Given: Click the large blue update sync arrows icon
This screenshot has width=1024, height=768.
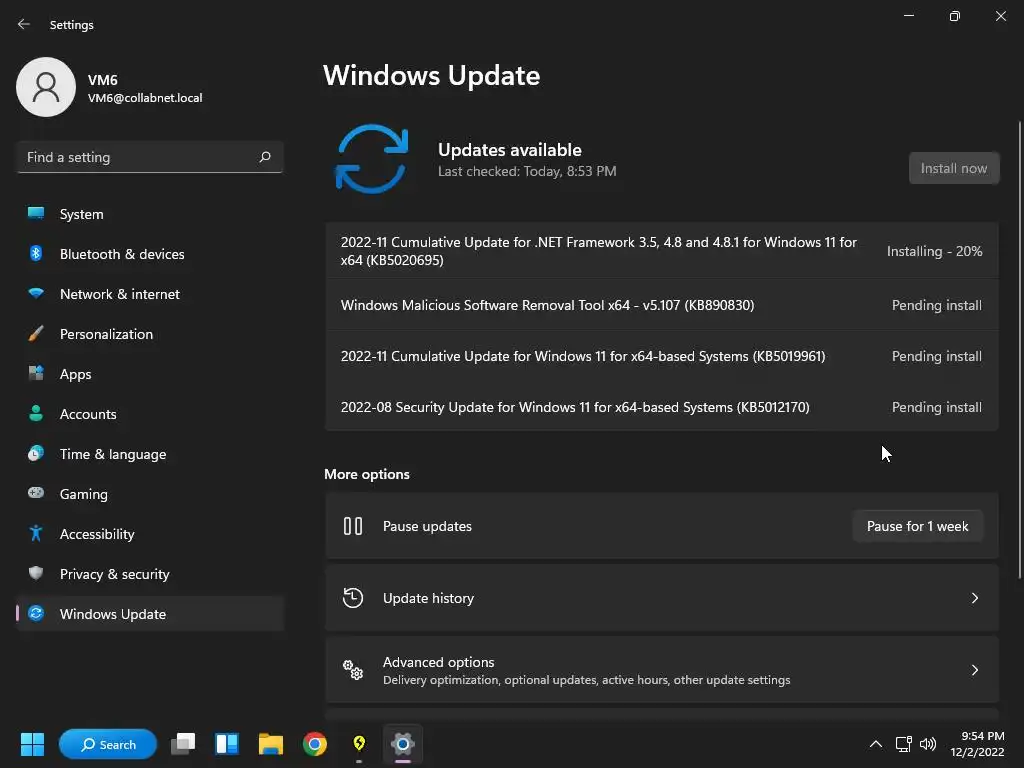Looking at the screenshot, I should coord(372,159).
